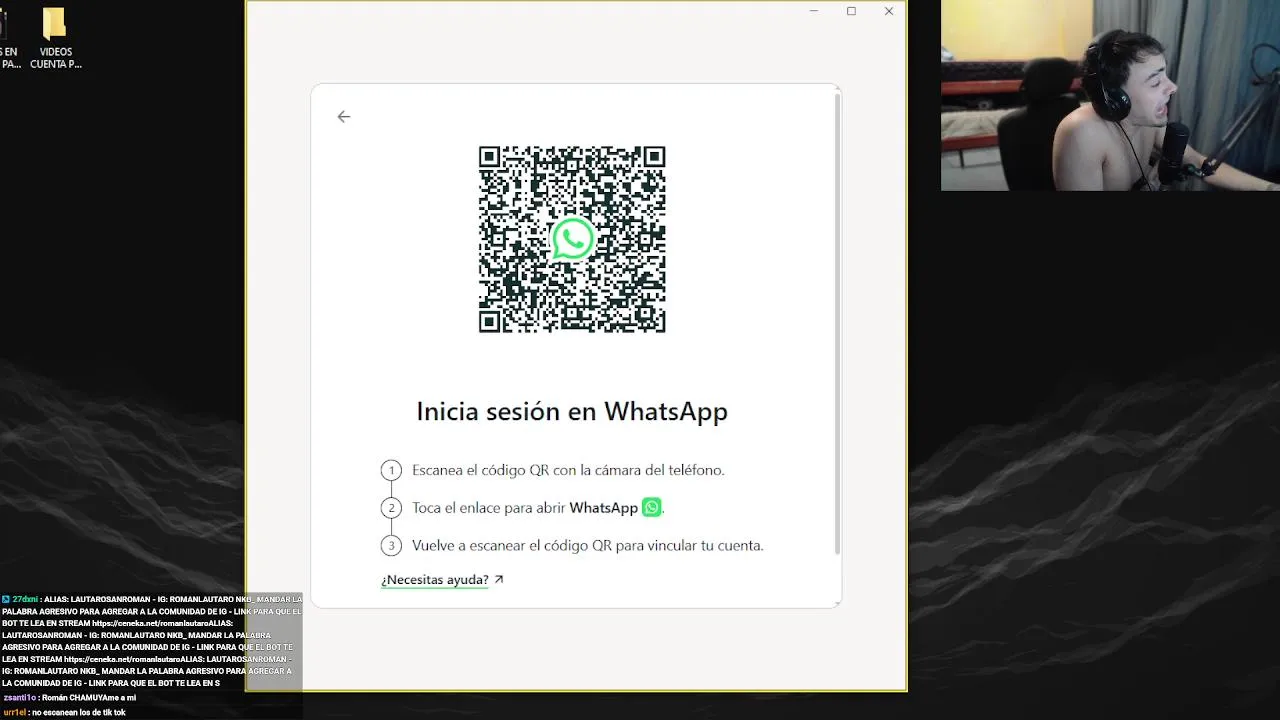Viewport: 1280px width, 720px height.
Task: Close the WhatsApp window
Action: point(889,11)
